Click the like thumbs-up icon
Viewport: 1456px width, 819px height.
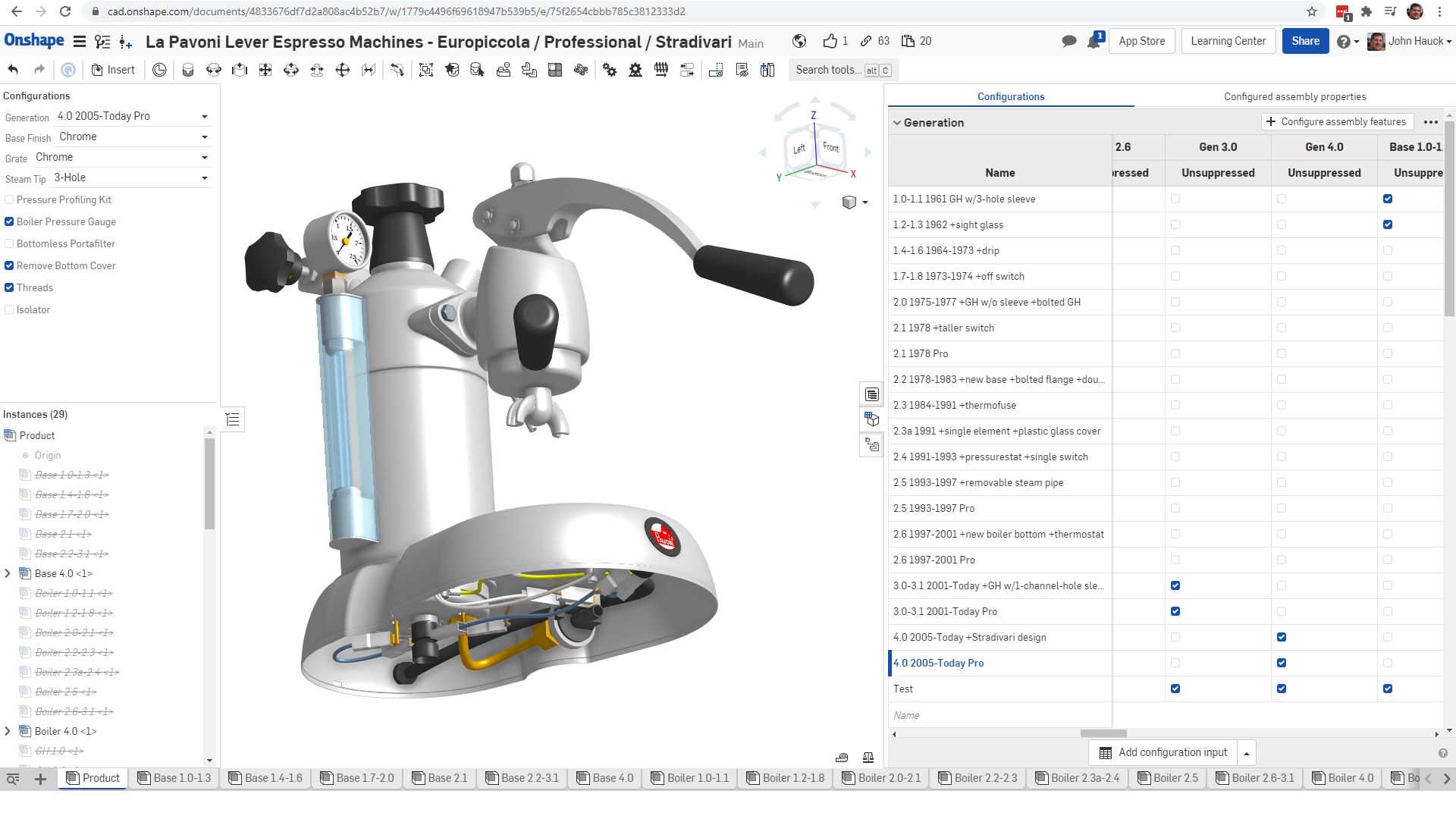(x=830, y=41)
